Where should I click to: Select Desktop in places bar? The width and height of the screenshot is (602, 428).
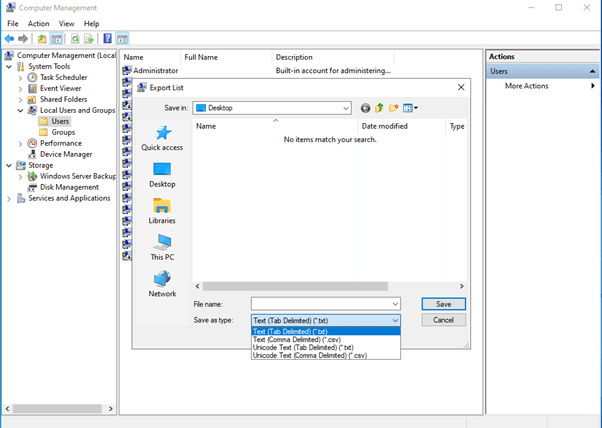pyautogui.click(x=162, y=175)
